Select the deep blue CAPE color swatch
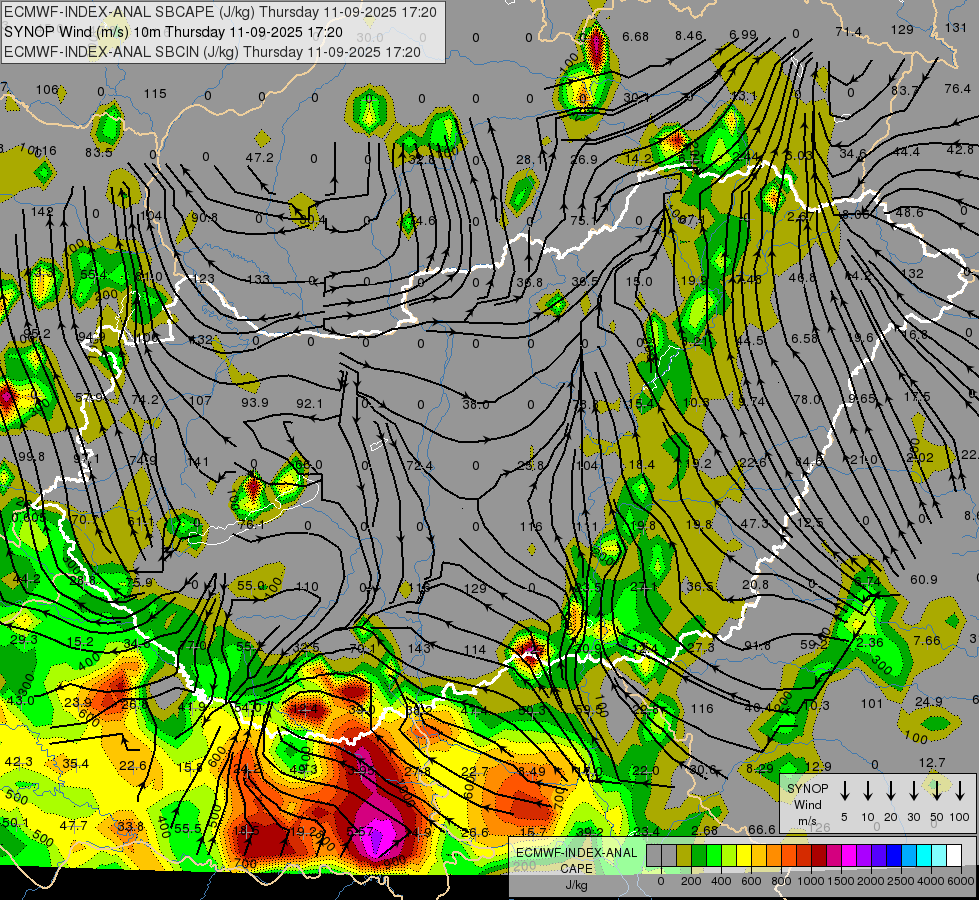The width and height of the screenshot is (979, 900). (893, 855)
